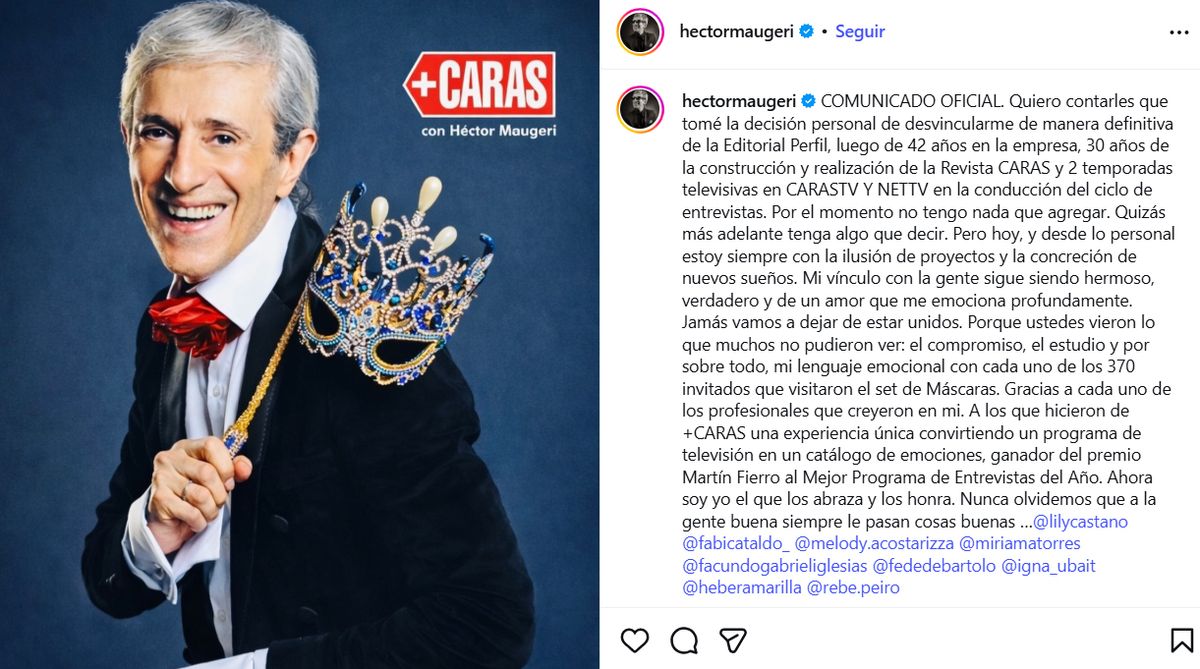The height and width of the screenshot is (669, 1200).
Task: Click the avatar beside the caption text
Action: [639, 109]
